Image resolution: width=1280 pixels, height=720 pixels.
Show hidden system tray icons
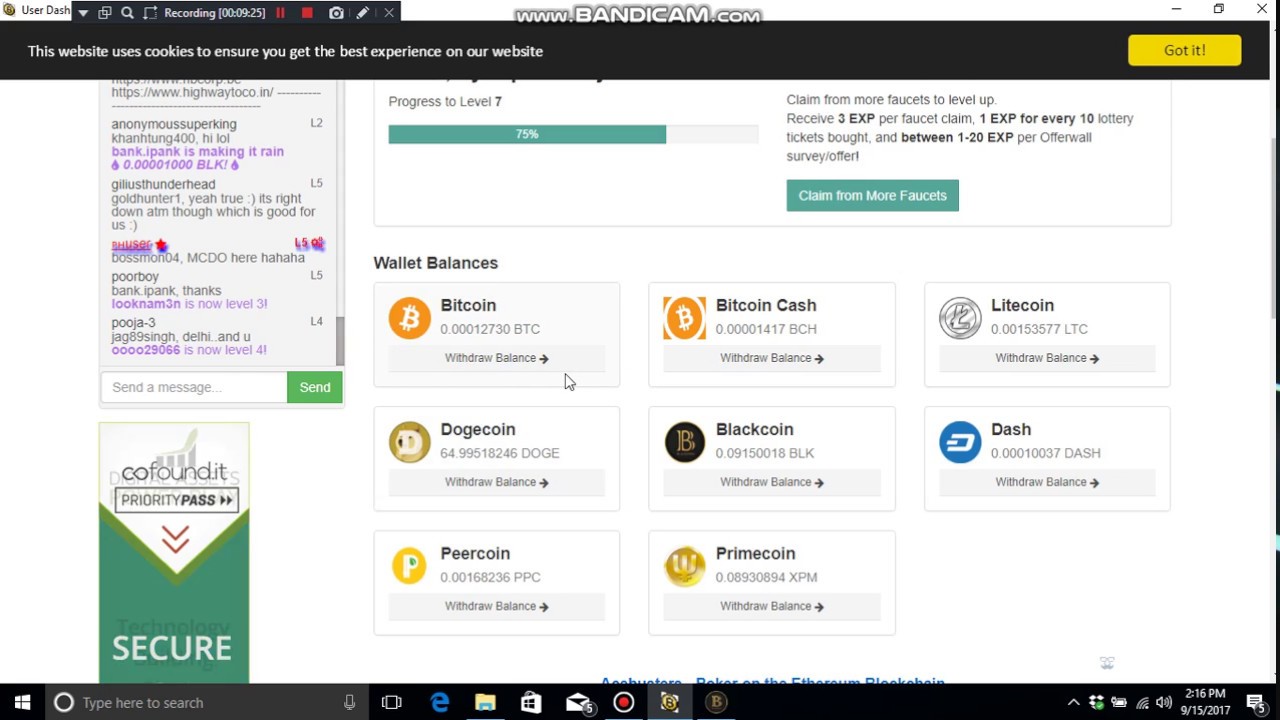[1073, 702]
